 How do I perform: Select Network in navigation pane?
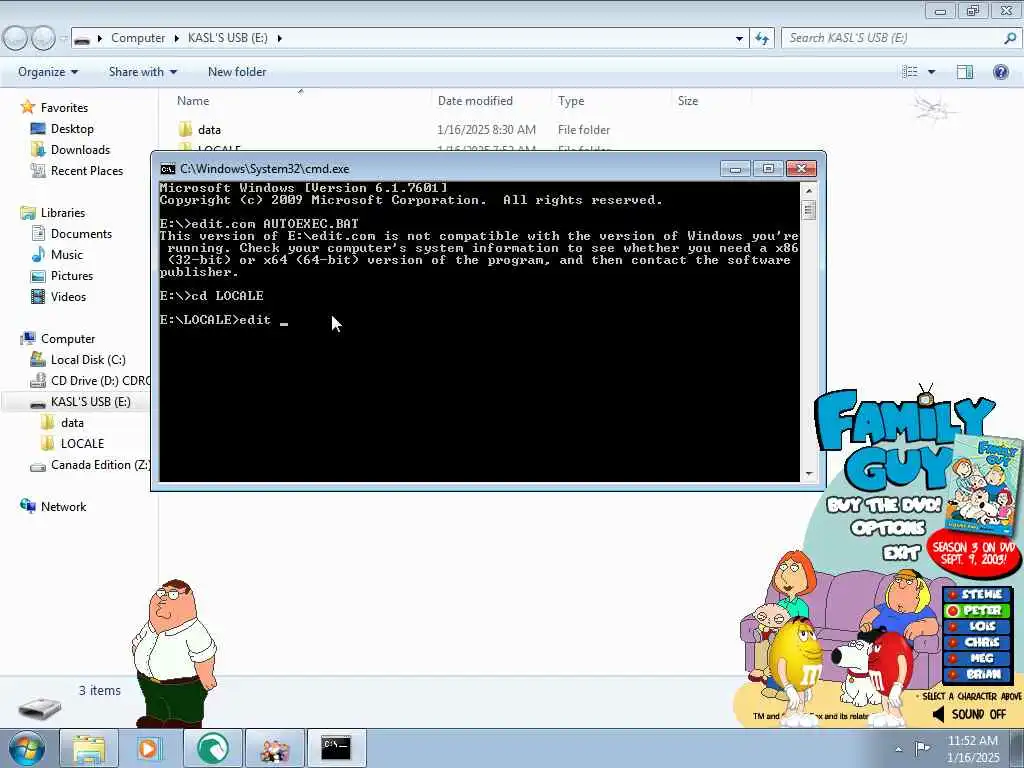point(63,507)
